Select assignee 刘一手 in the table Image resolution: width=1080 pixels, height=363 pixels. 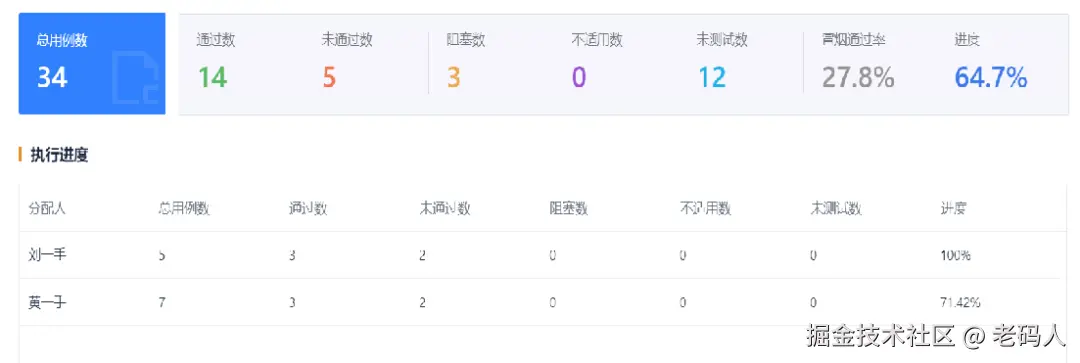coord(48,255)
